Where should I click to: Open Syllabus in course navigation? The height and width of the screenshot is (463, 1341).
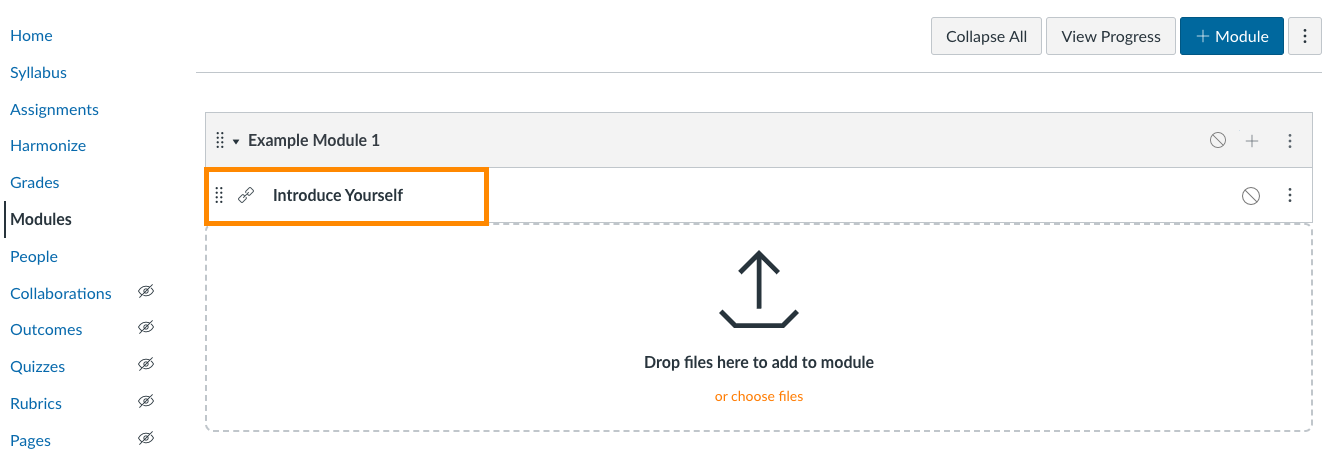tap(38, 72)
